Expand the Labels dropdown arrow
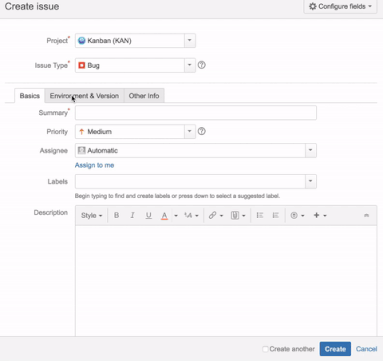This screenshot has width=383, height=361. 311,181
